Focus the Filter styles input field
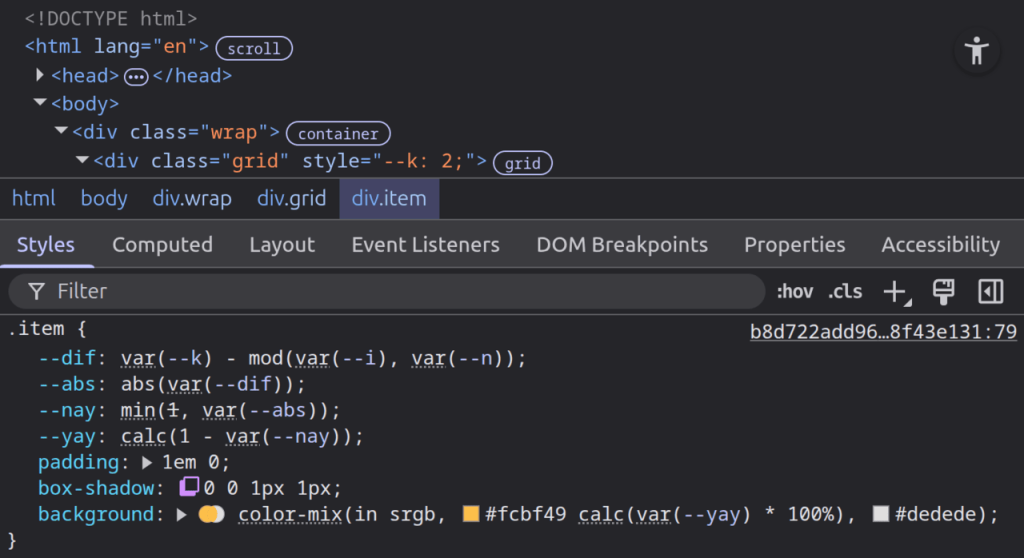 387,291
